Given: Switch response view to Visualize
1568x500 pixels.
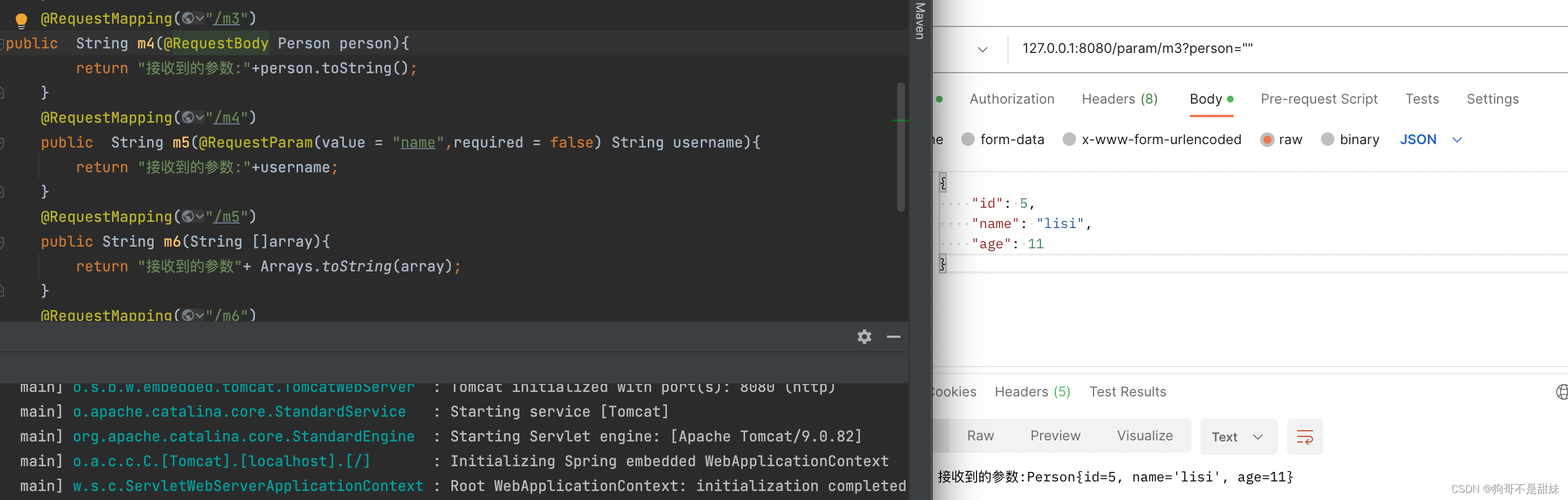Looking at the screenshot, I should coord(1144,435).
